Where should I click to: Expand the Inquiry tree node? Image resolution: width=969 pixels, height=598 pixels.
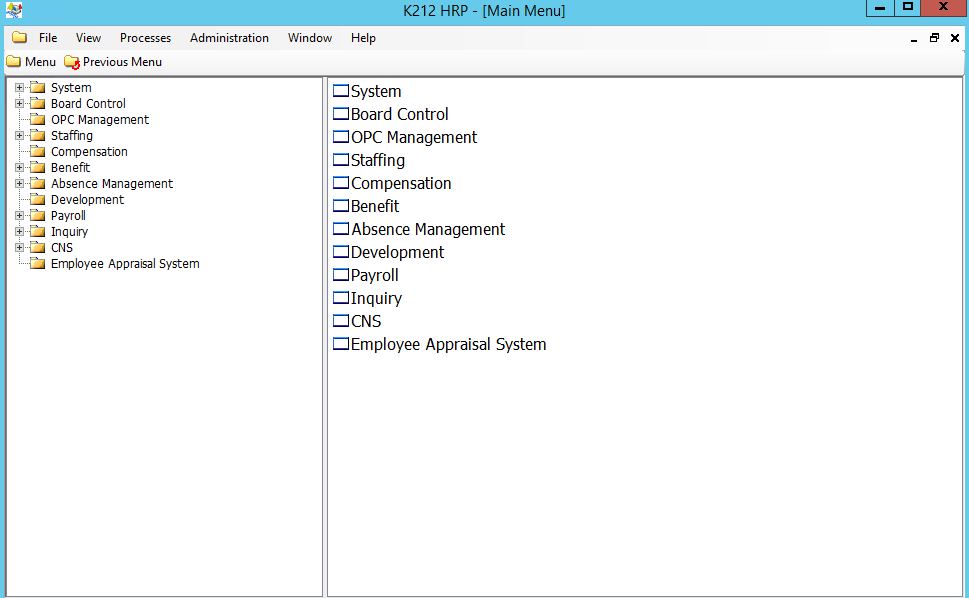(19, 232)
